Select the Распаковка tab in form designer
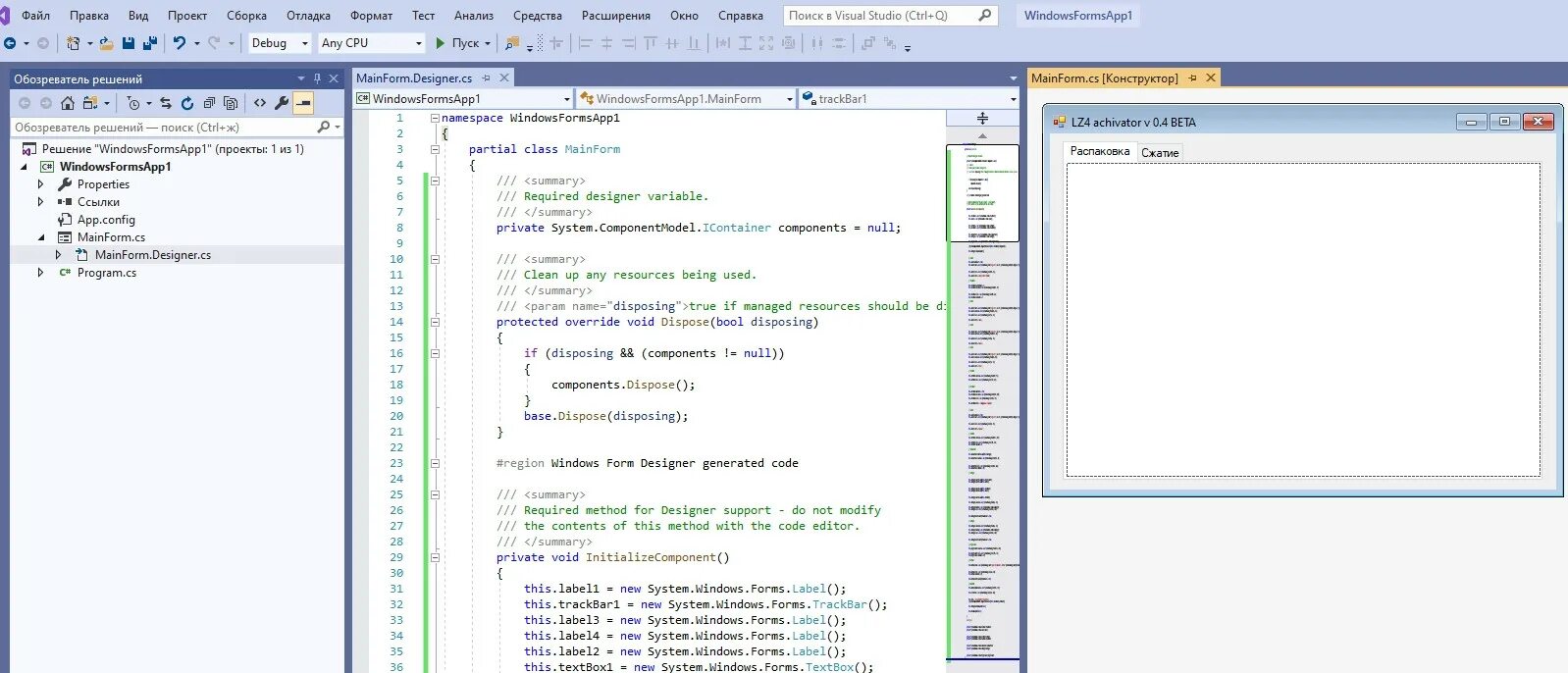 pyautogui.click(x=1100, y=151)
